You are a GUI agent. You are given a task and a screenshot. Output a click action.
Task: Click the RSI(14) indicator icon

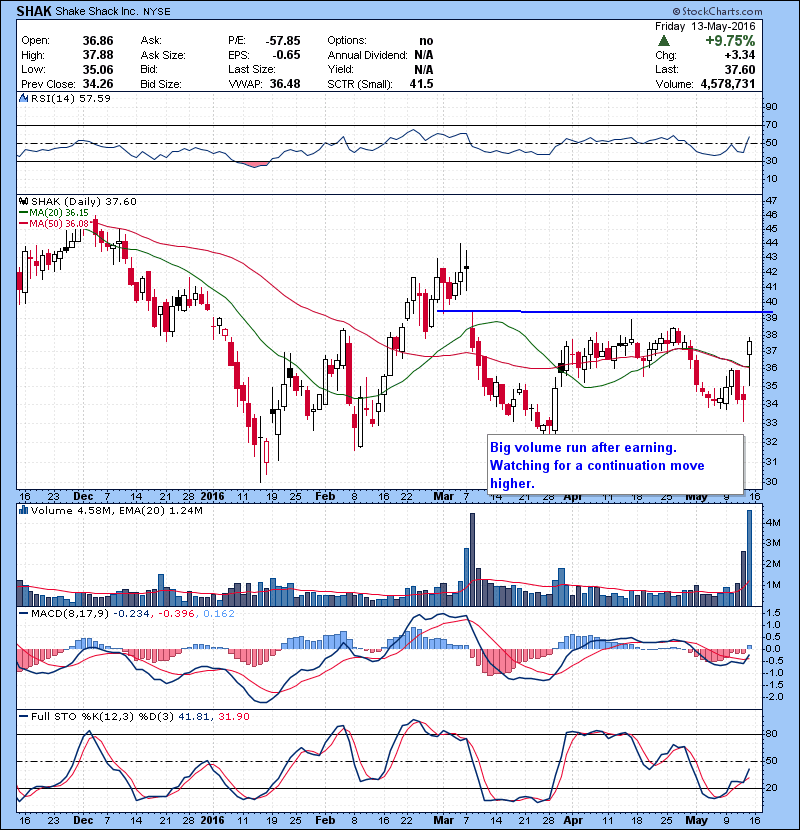tap(23, 98)
